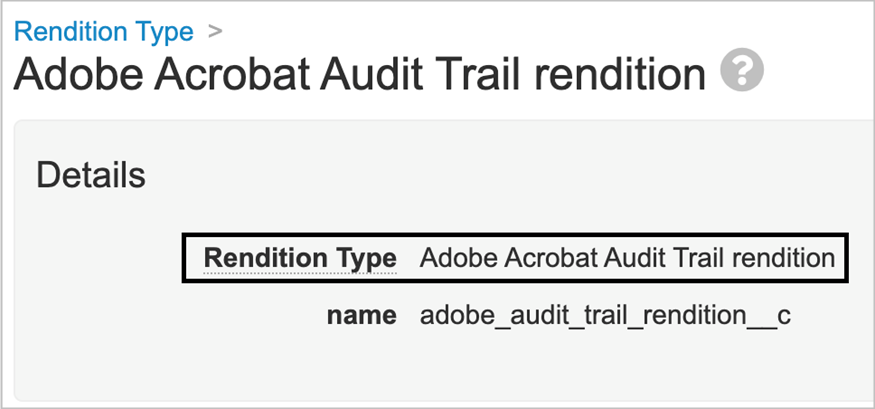This screenshot has width=875, height=409.
Task: Click the word rendition in the field value
Action: 783,258
